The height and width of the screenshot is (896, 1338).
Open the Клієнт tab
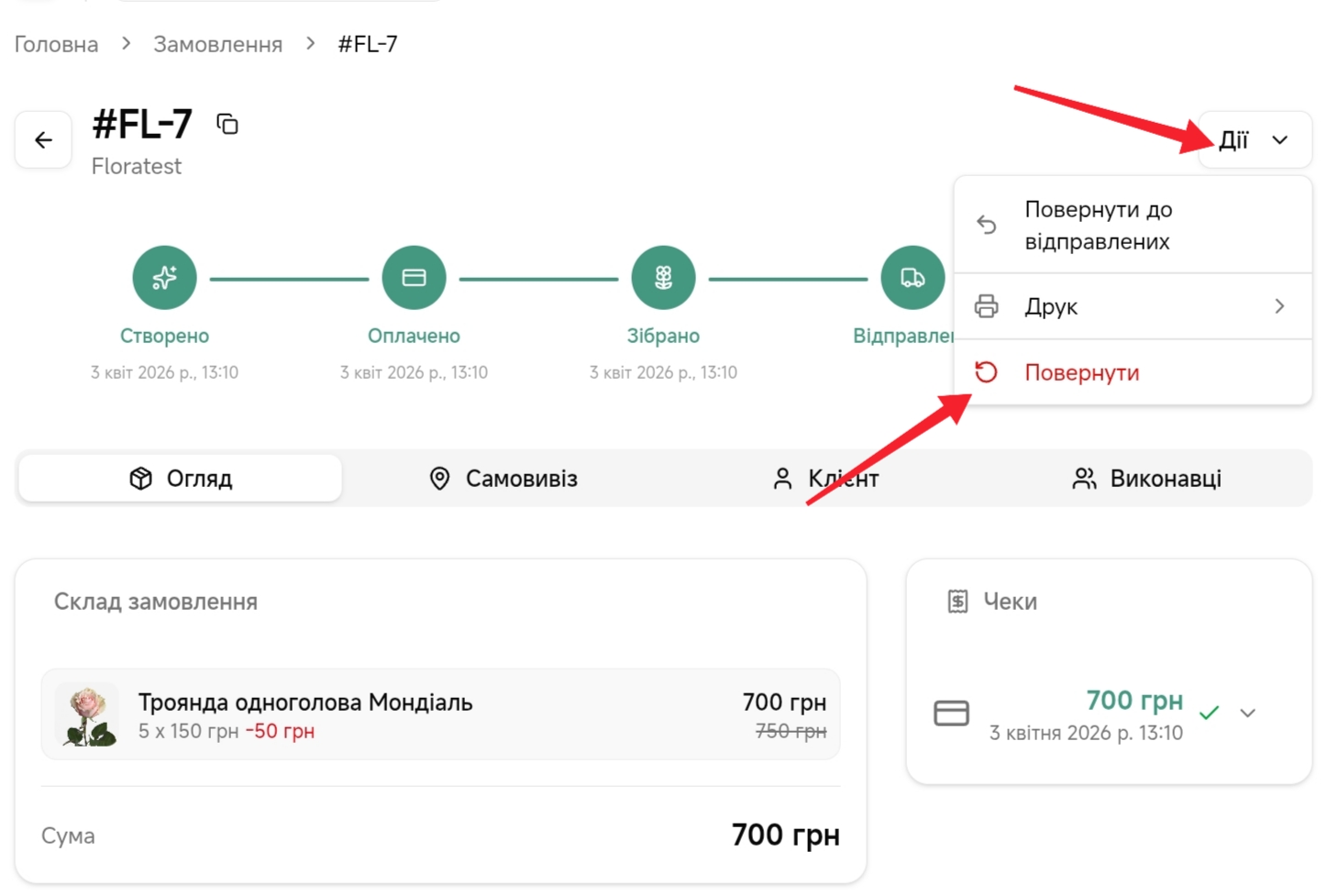click(x=825, y=479)
